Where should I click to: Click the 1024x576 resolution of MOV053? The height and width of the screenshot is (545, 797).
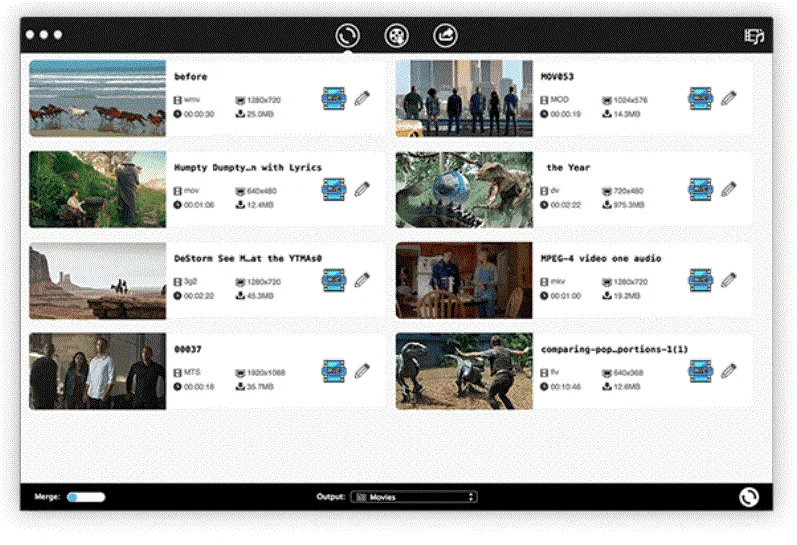pos(630,100)
